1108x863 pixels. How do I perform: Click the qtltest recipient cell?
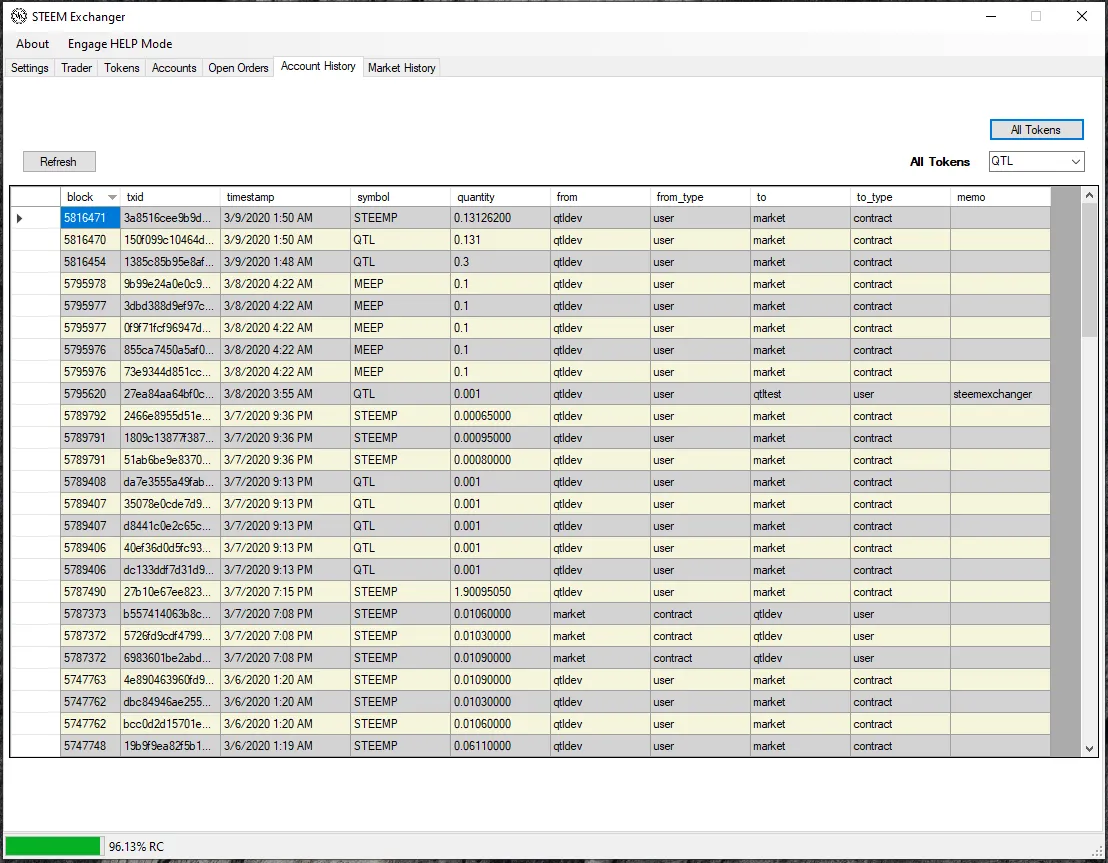[801, 394]
